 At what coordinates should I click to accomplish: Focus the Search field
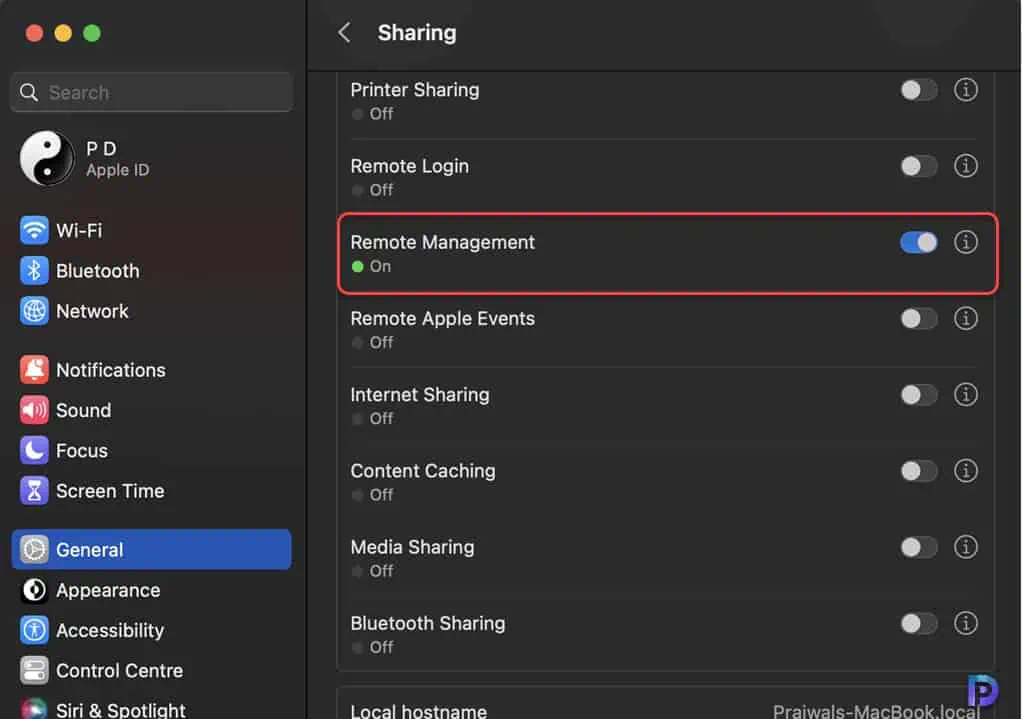[x=151, y=93]
